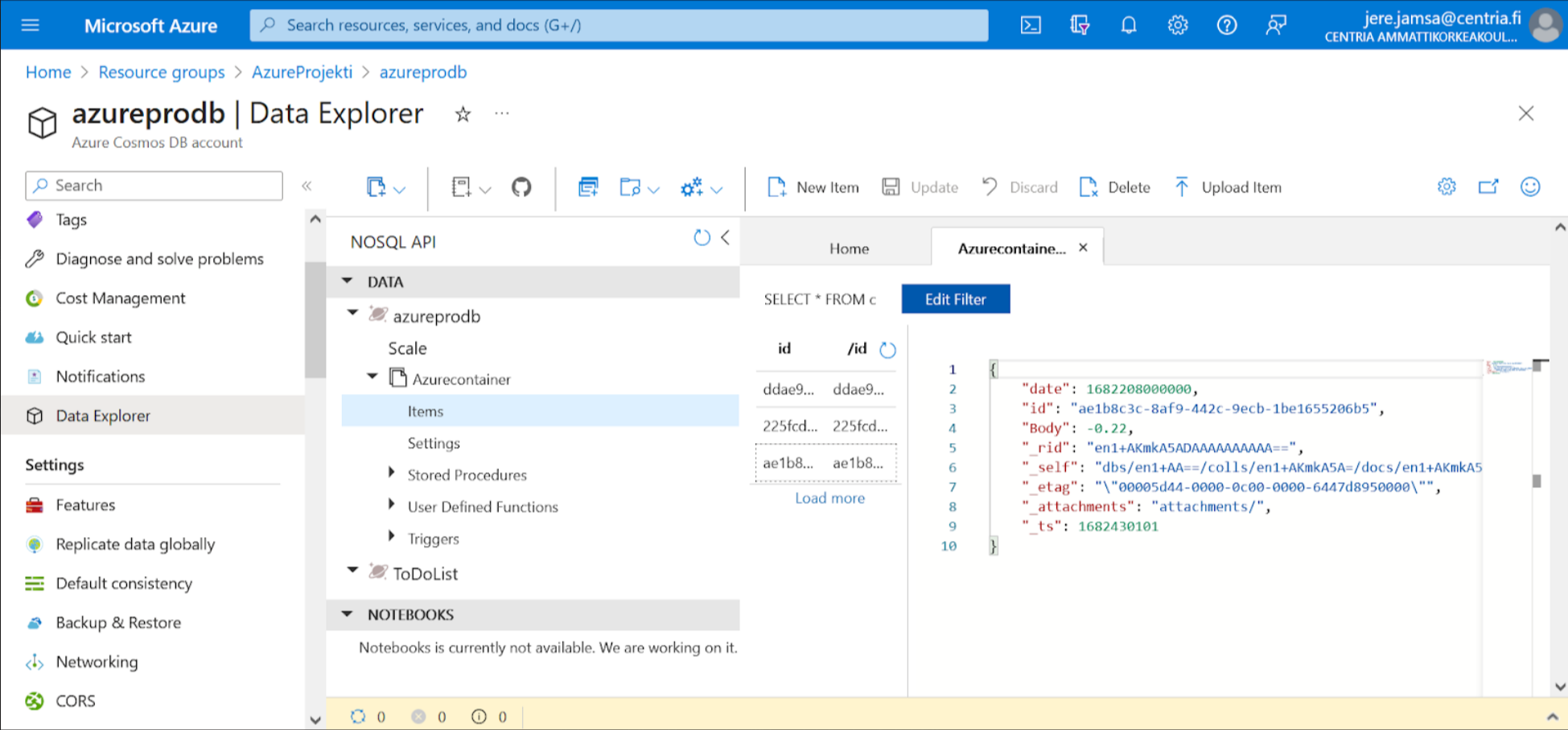The width and height of the screenshot is (1568, 730).
Task: Refresh the NOSQL API tree
Action: 702,237
